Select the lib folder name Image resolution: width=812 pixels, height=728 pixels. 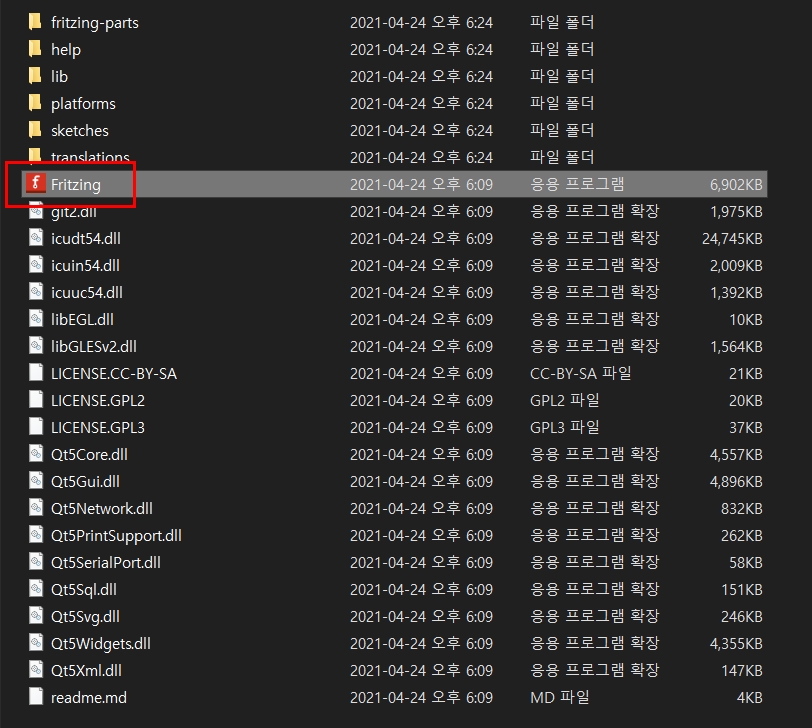59,77
